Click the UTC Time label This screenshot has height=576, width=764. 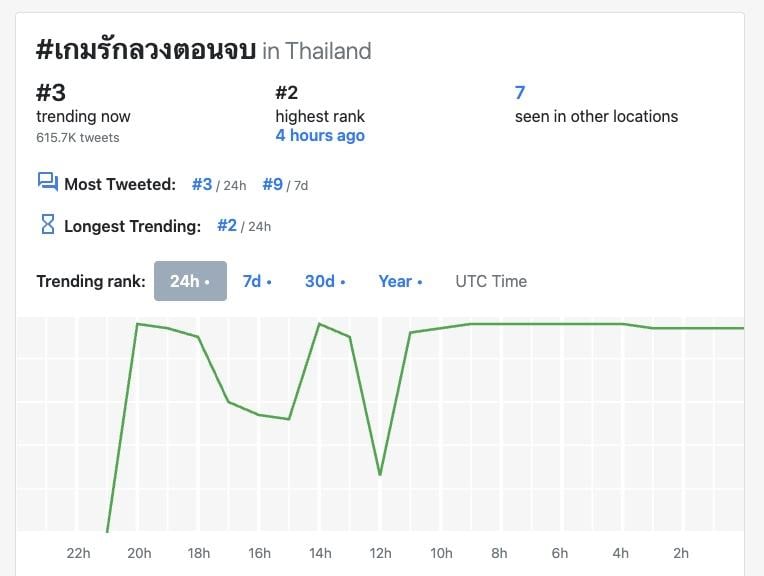click(x=491, y=281)
